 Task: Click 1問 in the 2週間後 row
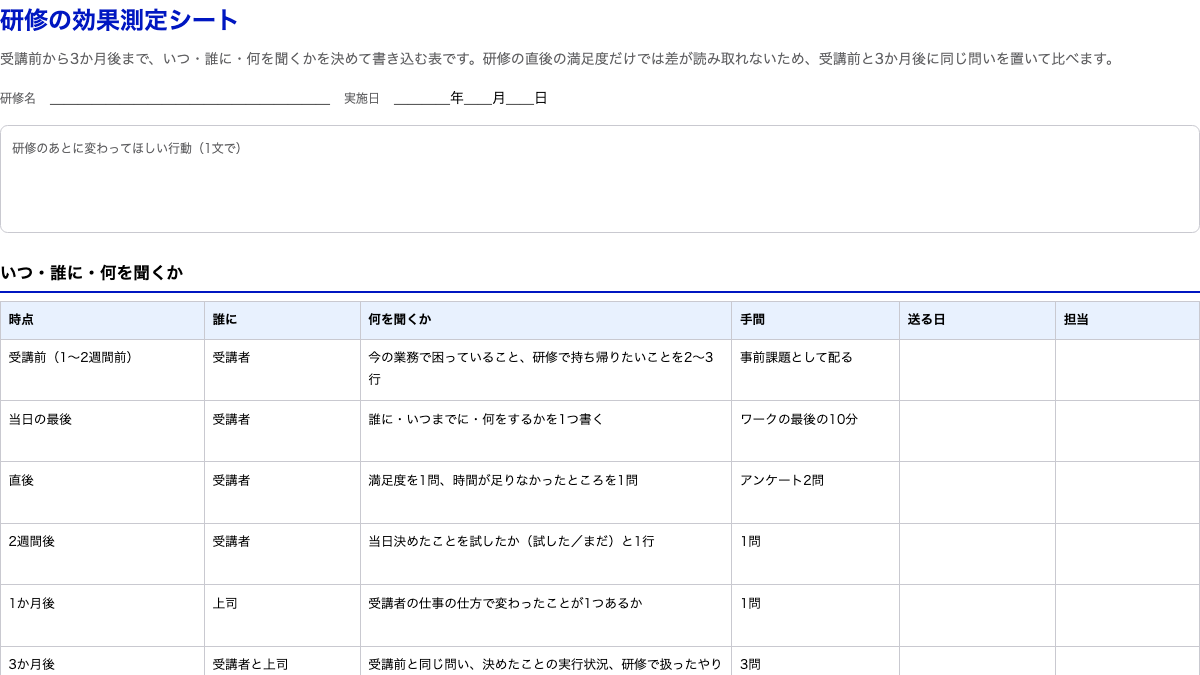(816, 554)
